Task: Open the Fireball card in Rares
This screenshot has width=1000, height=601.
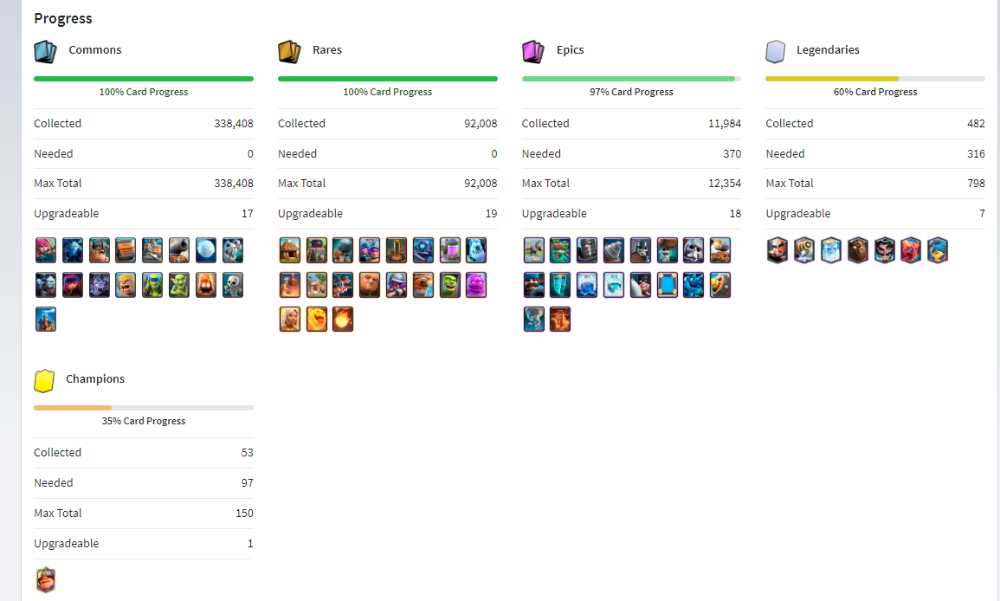Action: [342, 320]
